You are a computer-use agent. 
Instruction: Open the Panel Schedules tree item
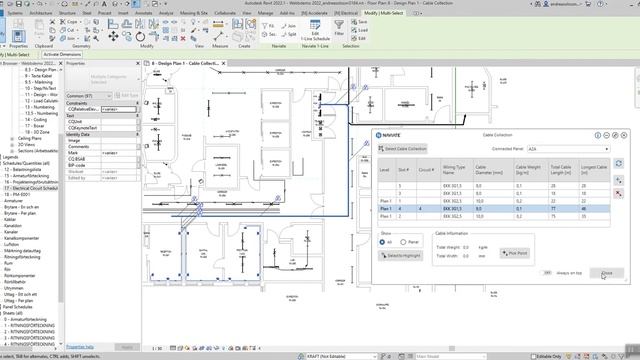[x=18, y=307]
